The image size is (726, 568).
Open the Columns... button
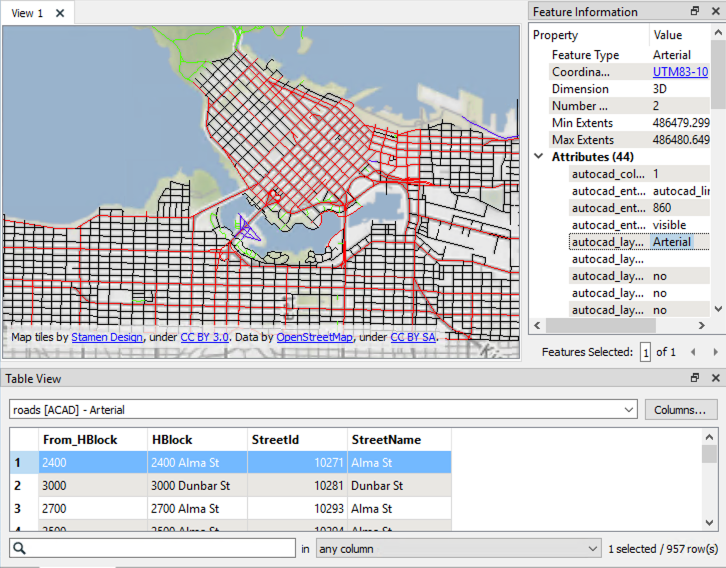(x=680, y=410)
